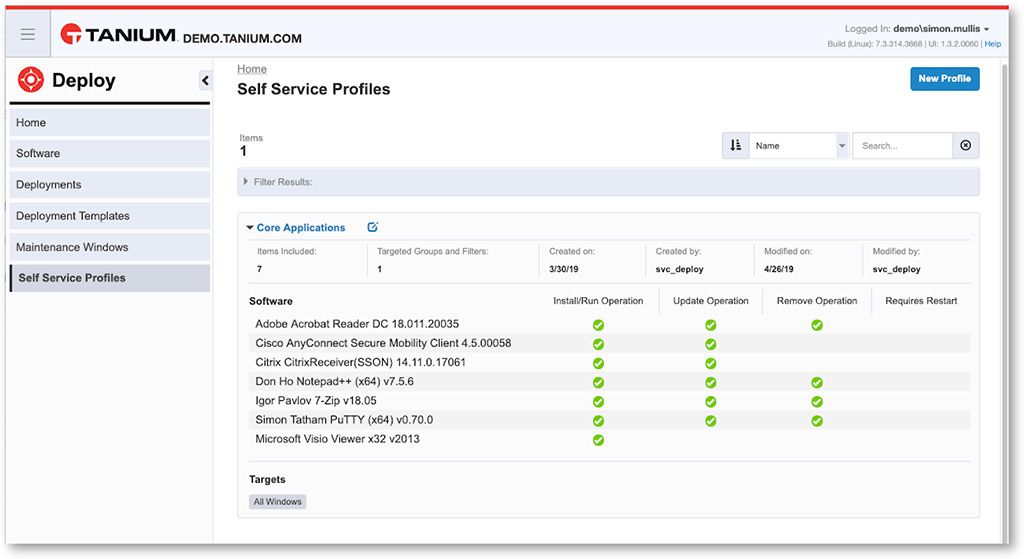This screenshot has height=559, width=1024.
Task: Click Adobe Acrobat Reader install operation checkmark
Action: point(598,325)
